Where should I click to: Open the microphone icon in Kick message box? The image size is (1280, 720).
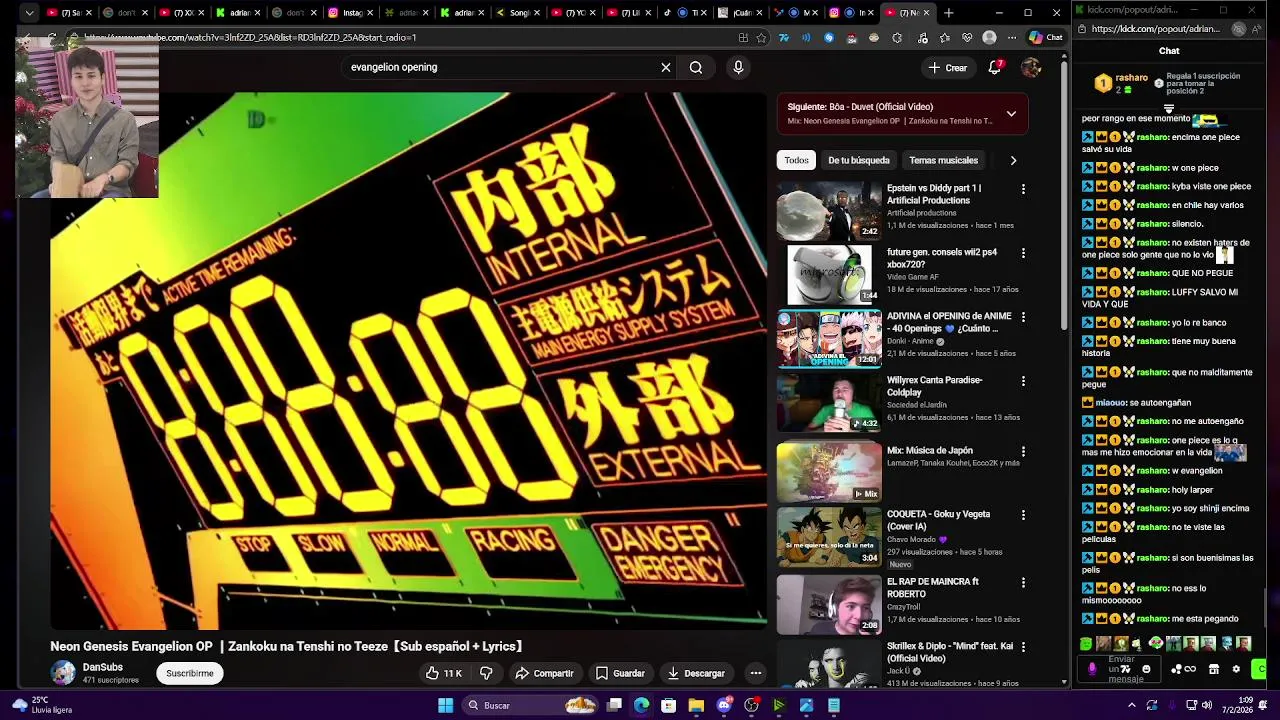tap(1092, 669)
